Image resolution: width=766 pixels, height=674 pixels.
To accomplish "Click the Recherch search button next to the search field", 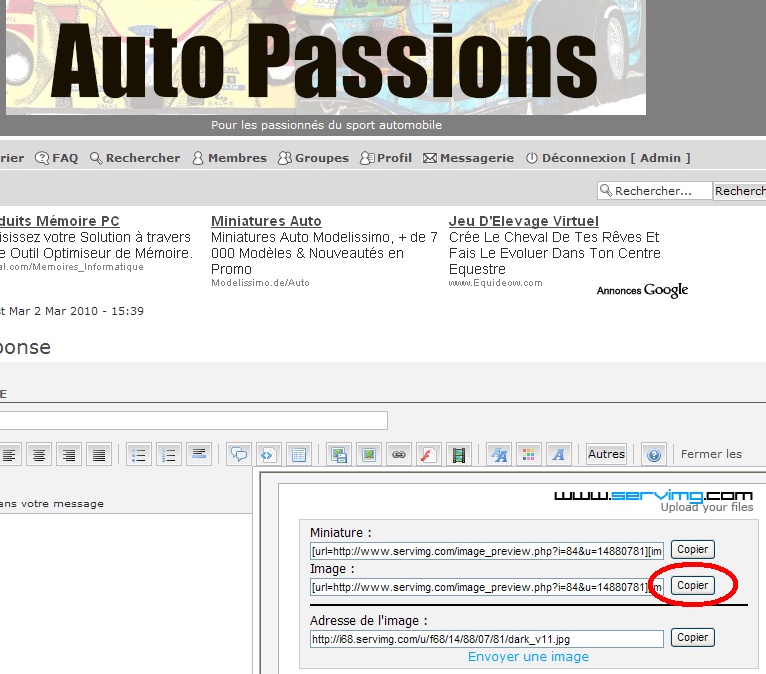I will [740, 190].
